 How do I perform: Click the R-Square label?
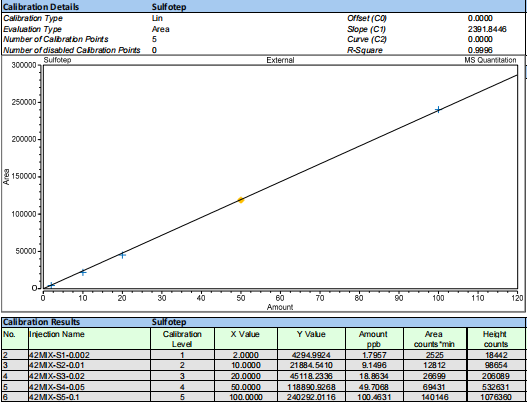pyautogui.click(x=365, y=50)
